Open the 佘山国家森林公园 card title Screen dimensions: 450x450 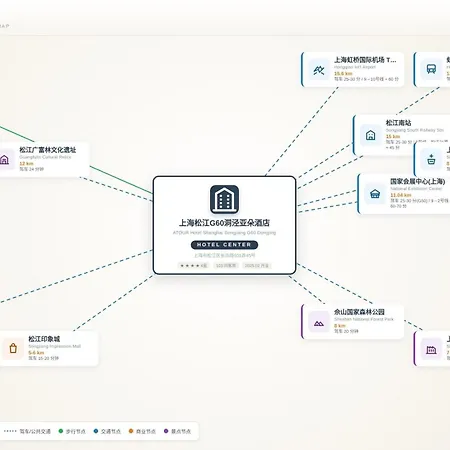359,312
